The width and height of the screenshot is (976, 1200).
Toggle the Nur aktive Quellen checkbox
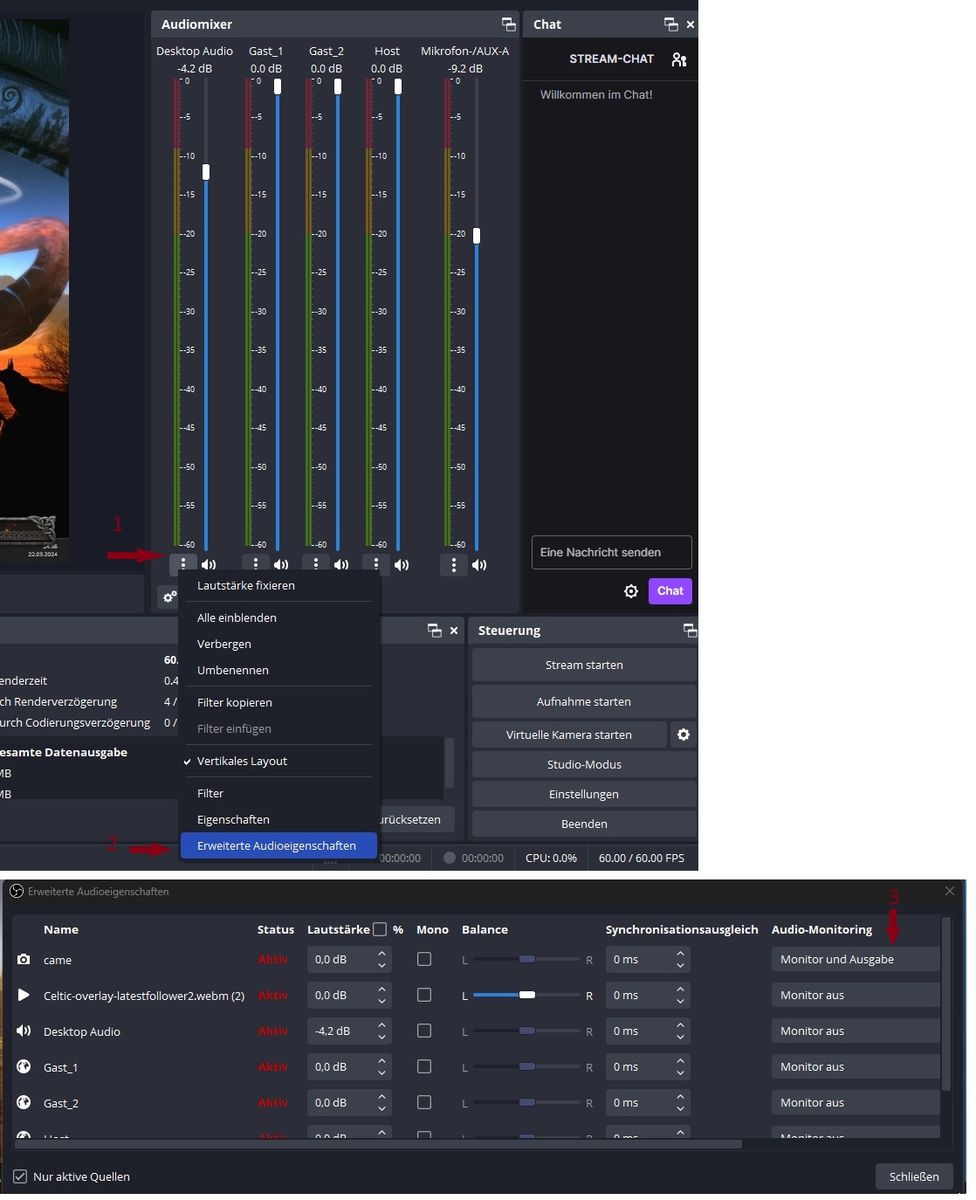tap(20, 1177)
